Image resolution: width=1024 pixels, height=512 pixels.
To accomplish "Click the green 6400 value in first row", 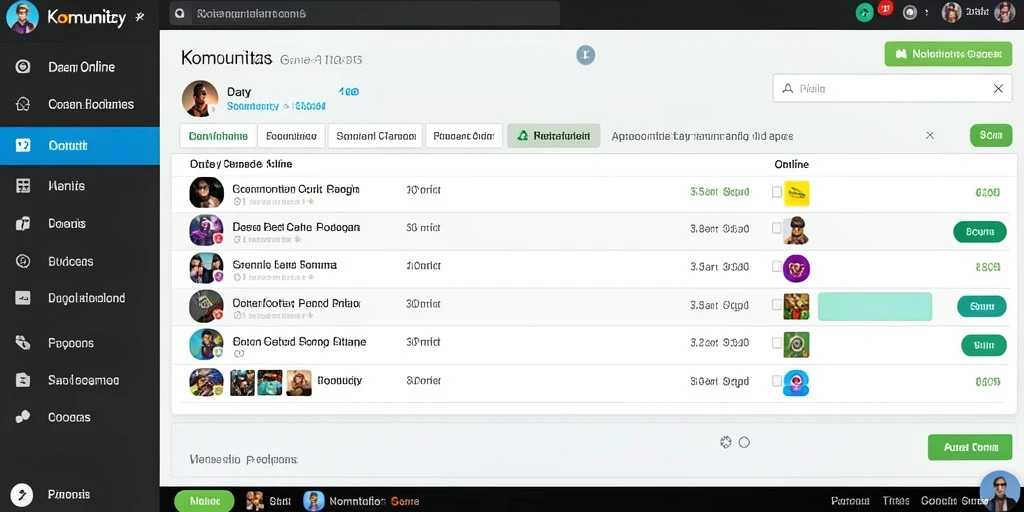I will click(987, 192).
